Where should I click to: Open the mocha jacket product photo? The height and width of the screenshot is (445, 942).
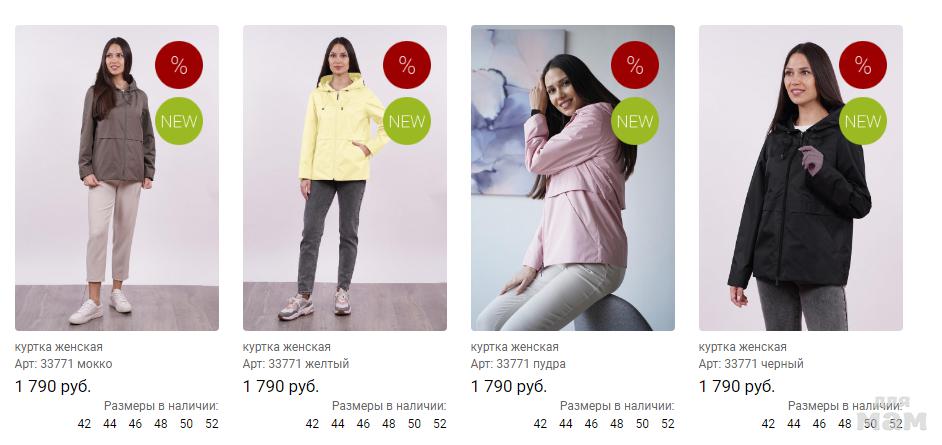click(x=117, y=178)
